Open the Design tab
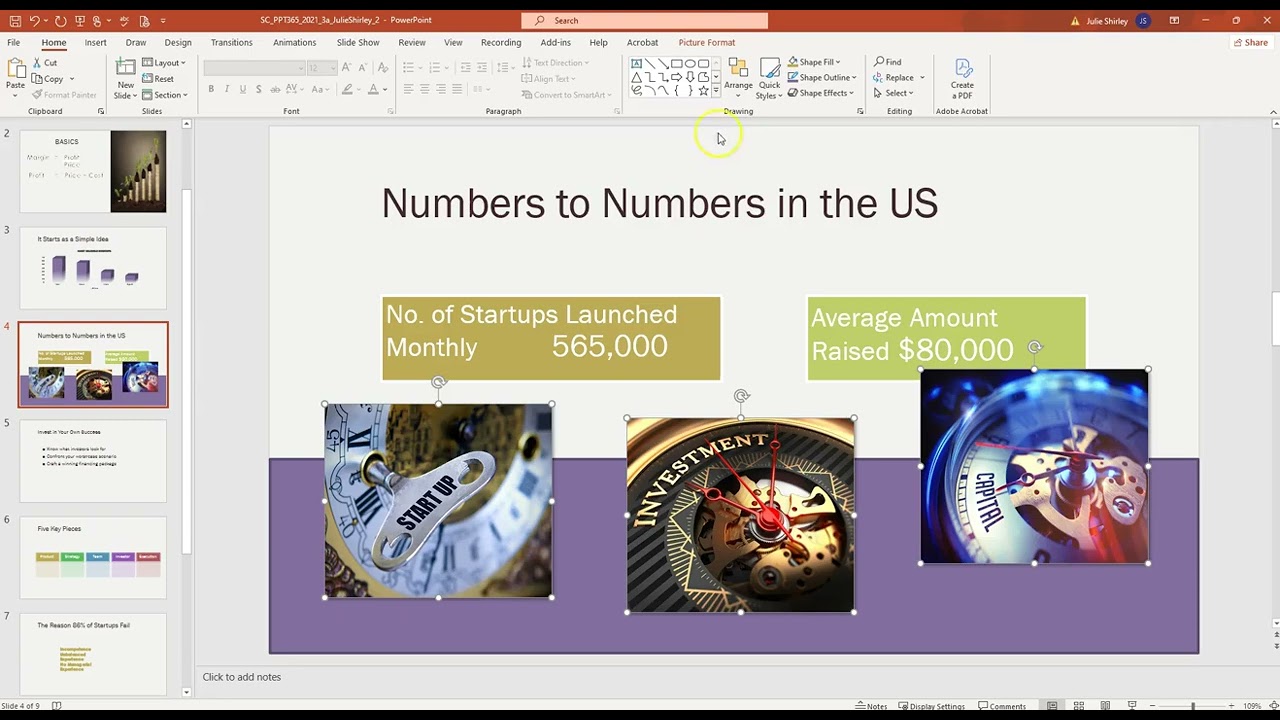Screen dimensions: 1280x720 click(x=178, y=42)
